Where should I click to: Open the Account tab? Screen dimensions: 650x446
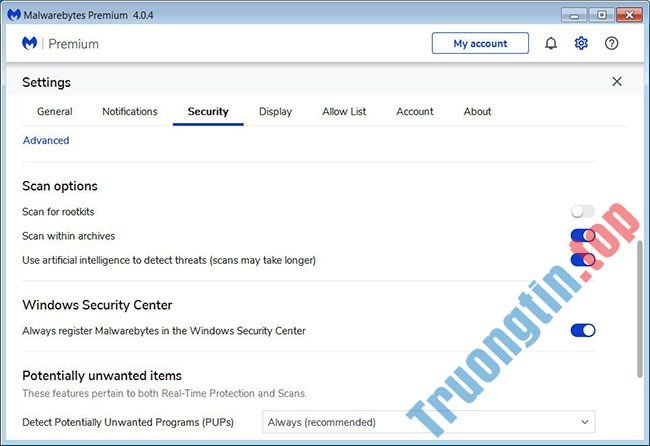point(415,112)
